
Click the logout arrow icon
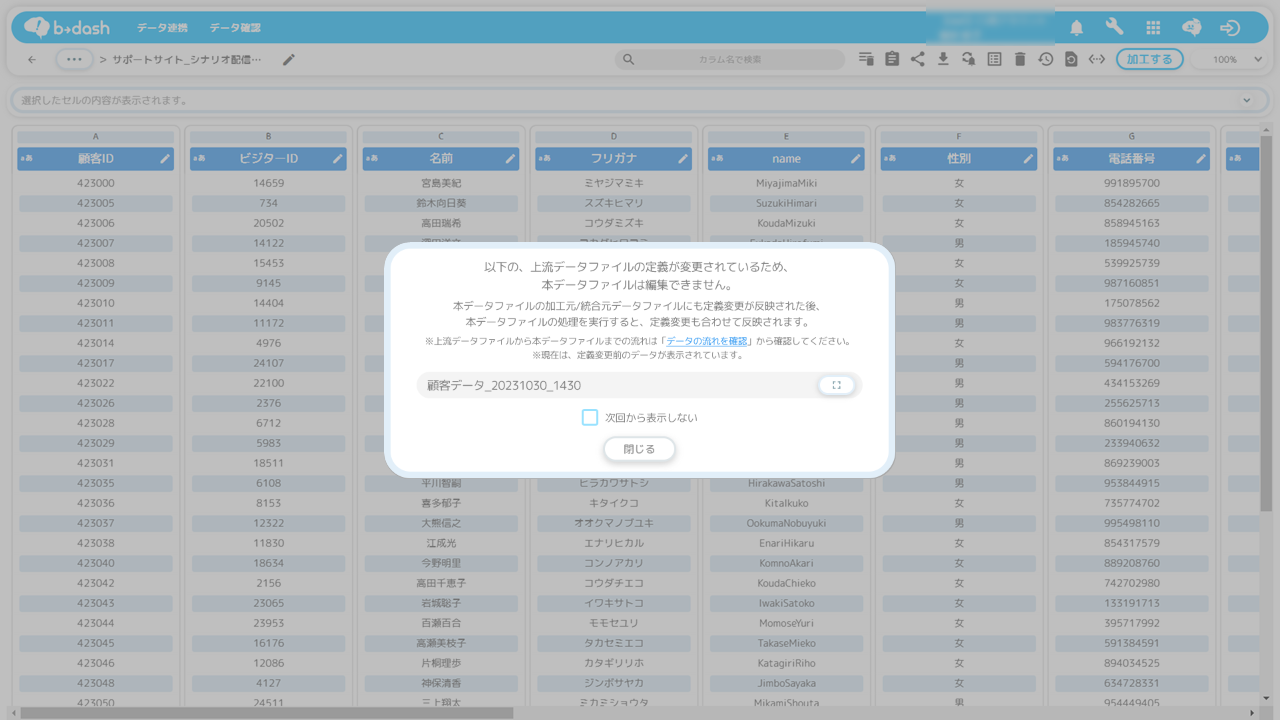(1230, 28)
